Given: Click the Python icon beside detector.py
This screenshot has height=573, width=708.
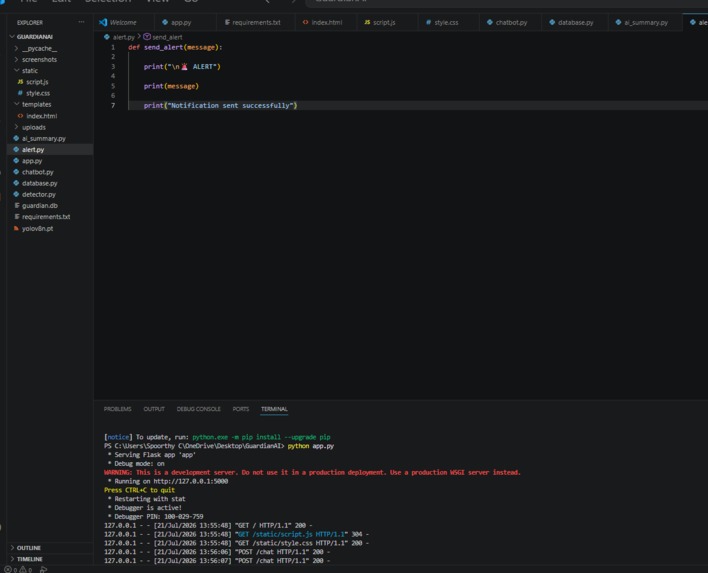Looking at the screenshot, I should point(16,195).
